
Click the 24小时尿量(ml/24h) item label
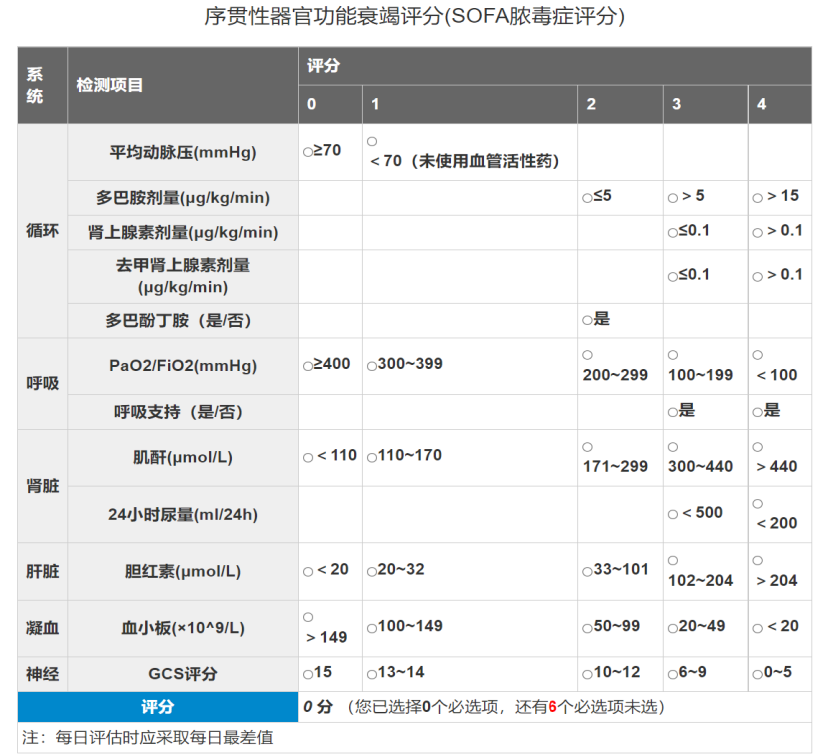point(183,514)
